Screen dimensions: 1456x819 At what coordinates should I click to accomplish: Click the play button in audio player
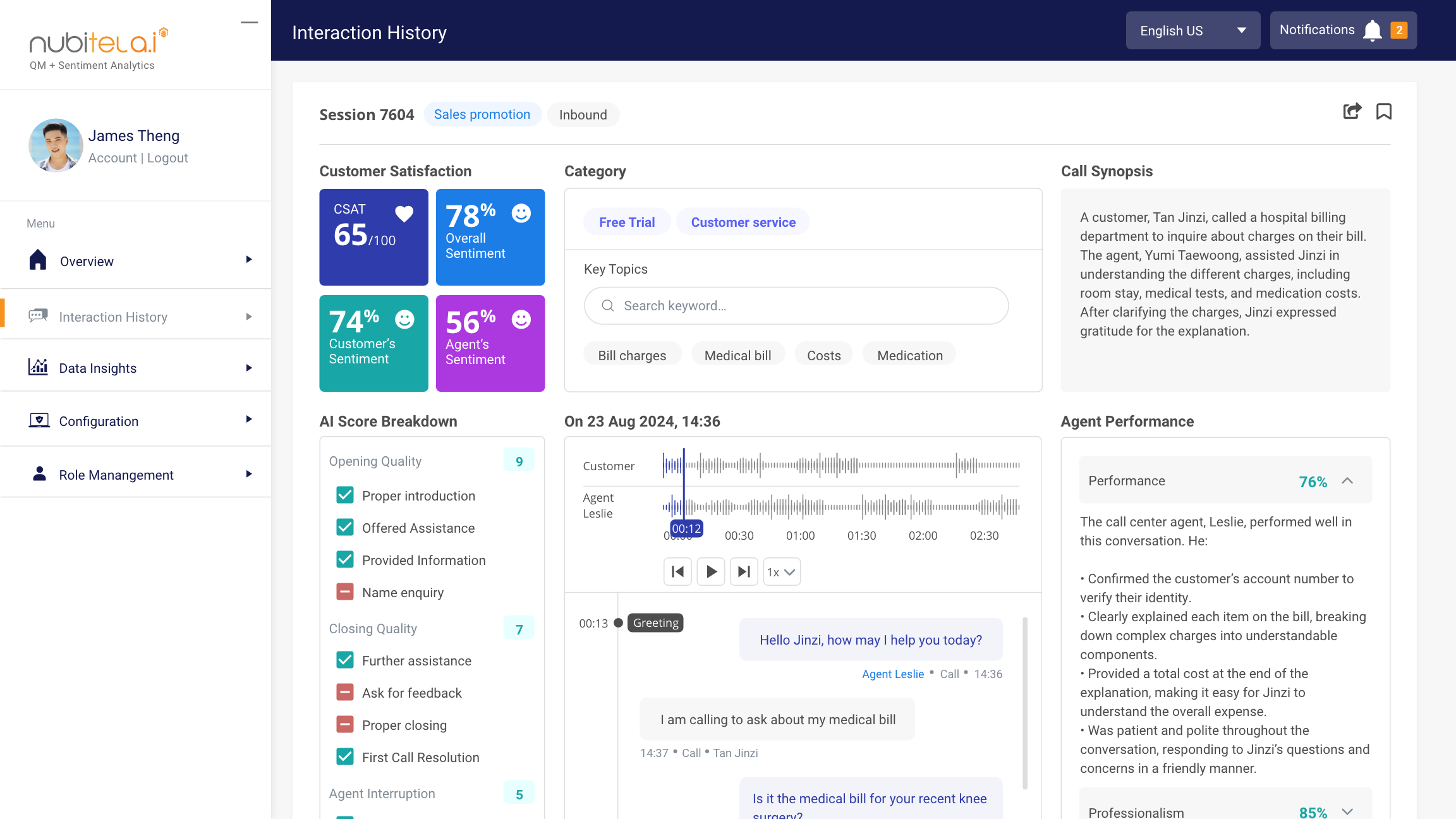[x=711, y=572]
